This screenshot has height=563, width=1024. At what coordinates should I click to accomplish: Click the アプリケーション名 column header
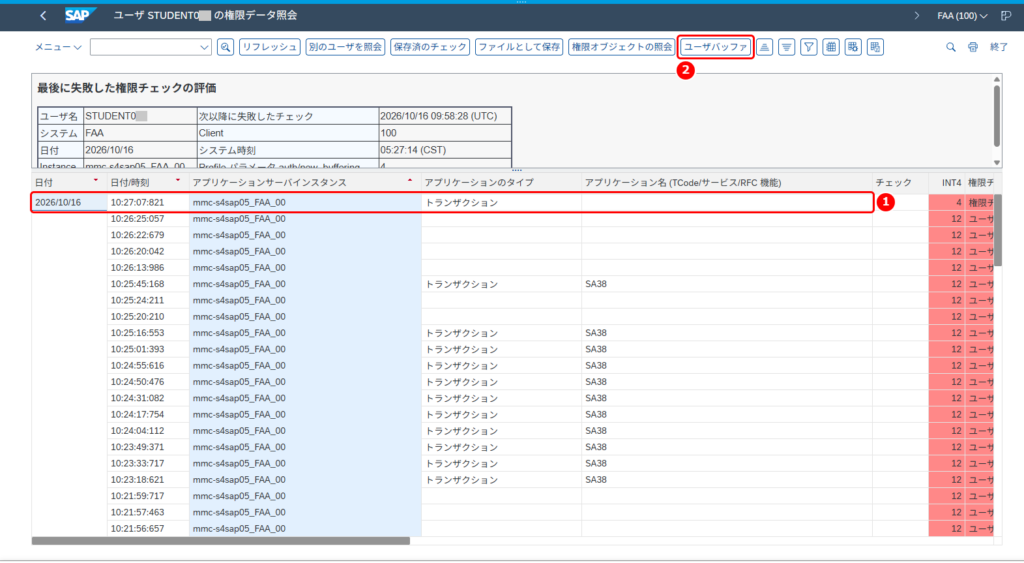[727, 183]
